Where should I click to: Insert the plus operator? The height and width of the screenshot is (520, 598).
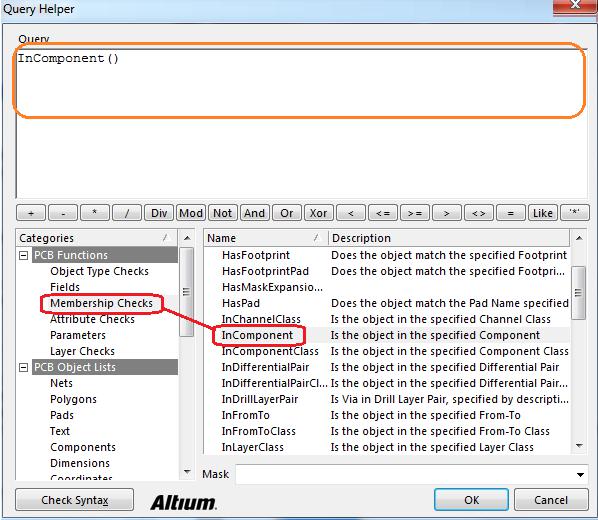tap(31, 213)
